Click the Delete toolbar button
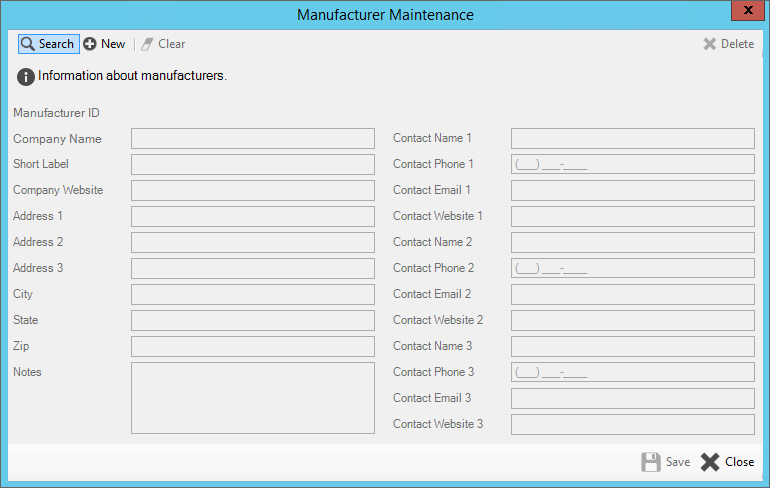Viewport: 770px width, 488px height. click(x=729, y=44)
